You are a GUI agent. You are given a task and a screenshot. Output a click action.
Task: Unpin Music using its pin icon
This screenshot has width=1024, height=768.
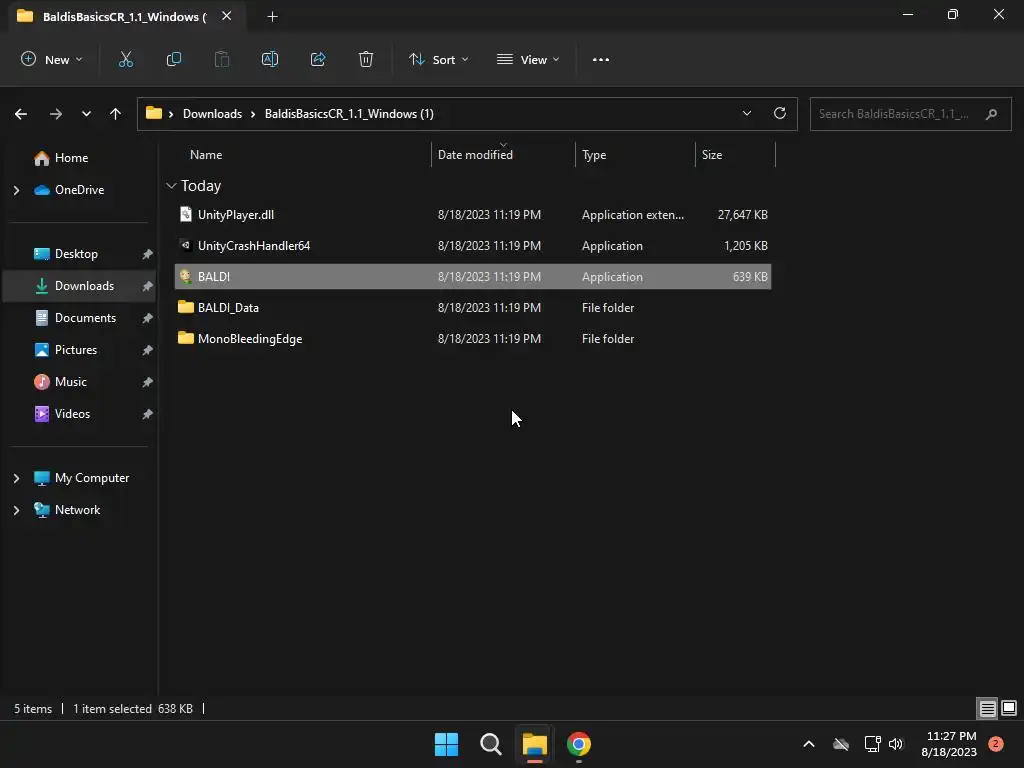[148, 382]
